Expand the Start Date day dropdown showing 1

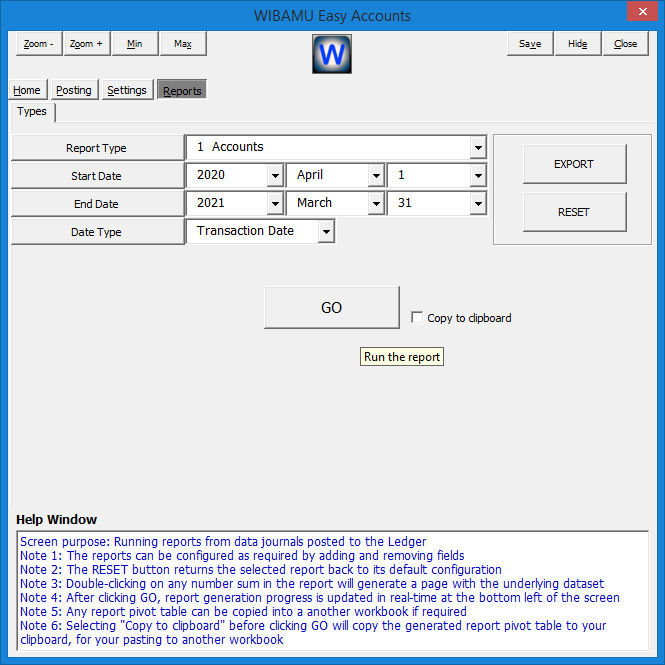tap(478, 176)
